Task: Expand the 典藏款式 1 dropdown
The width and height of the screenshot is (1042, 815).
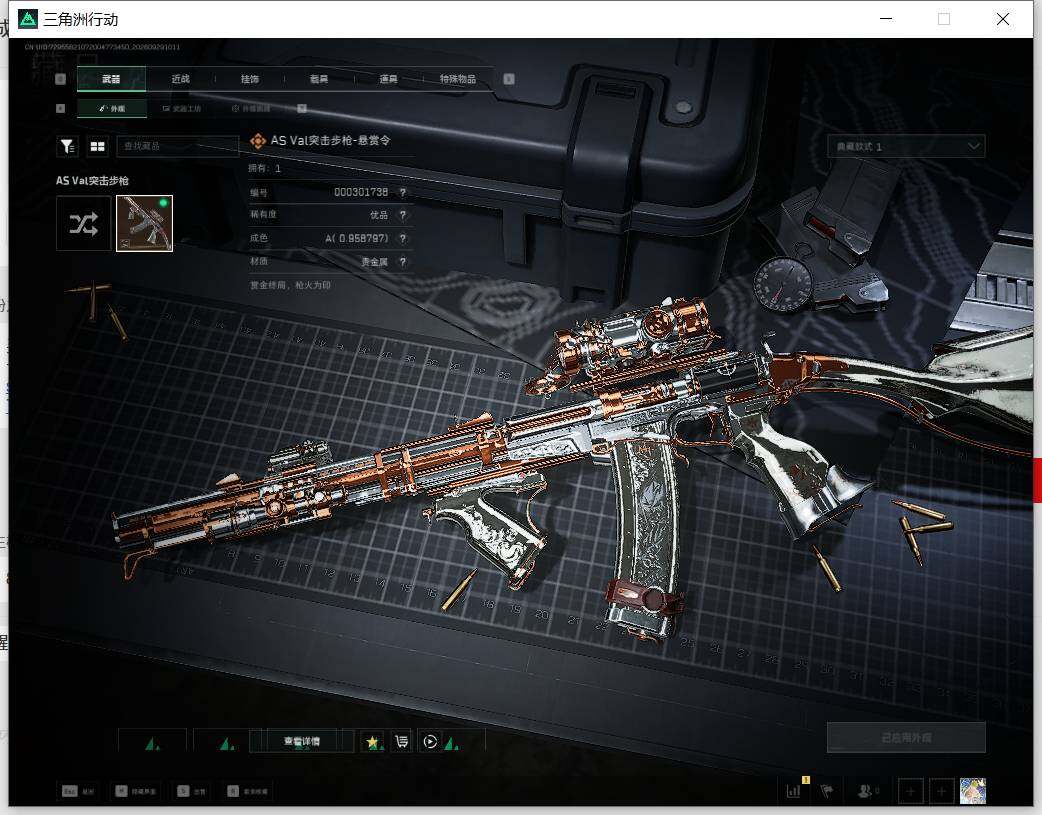Action: 906,146
